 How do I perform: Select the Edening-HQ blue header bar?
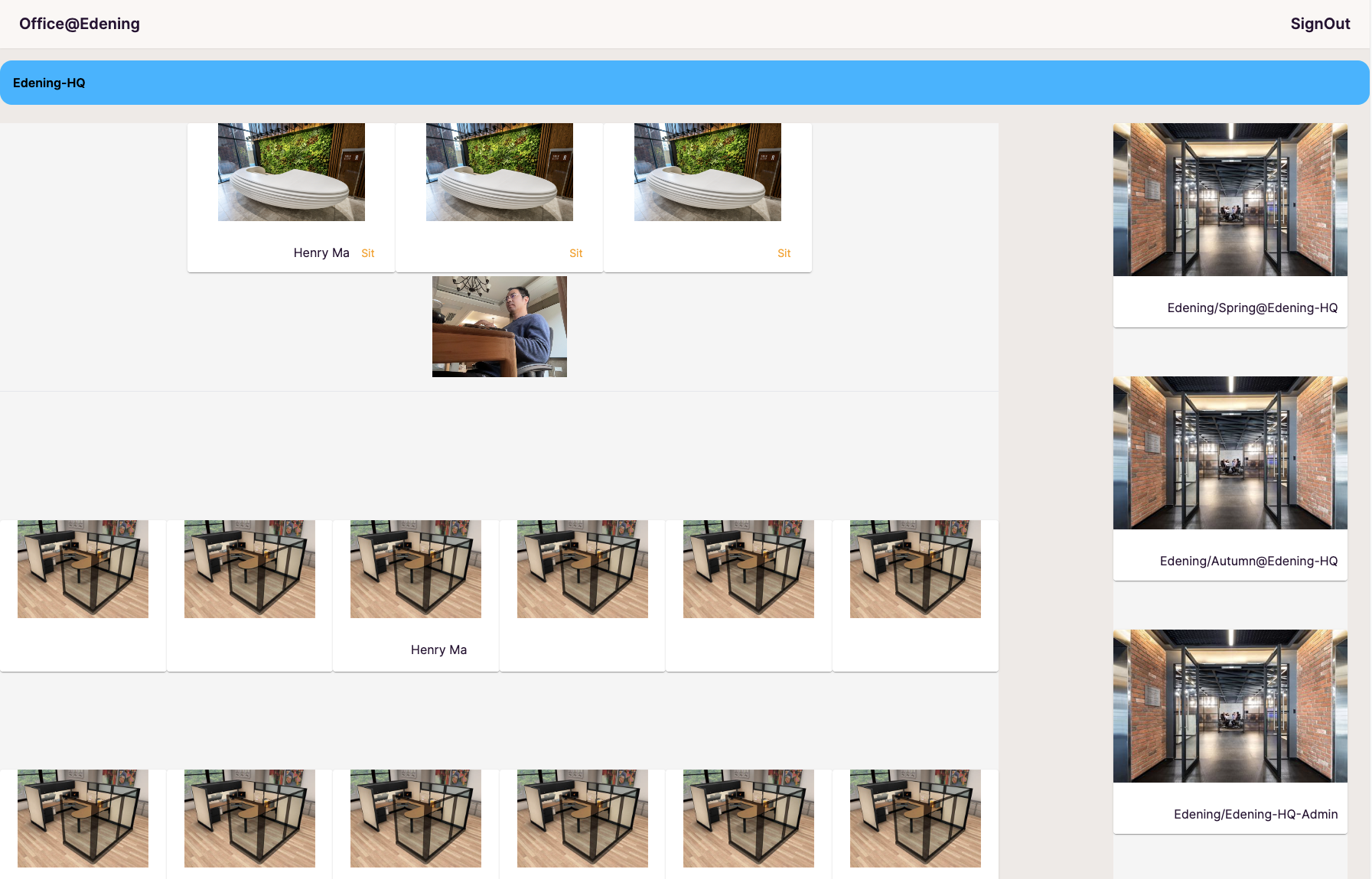click(x=685, y=83)
